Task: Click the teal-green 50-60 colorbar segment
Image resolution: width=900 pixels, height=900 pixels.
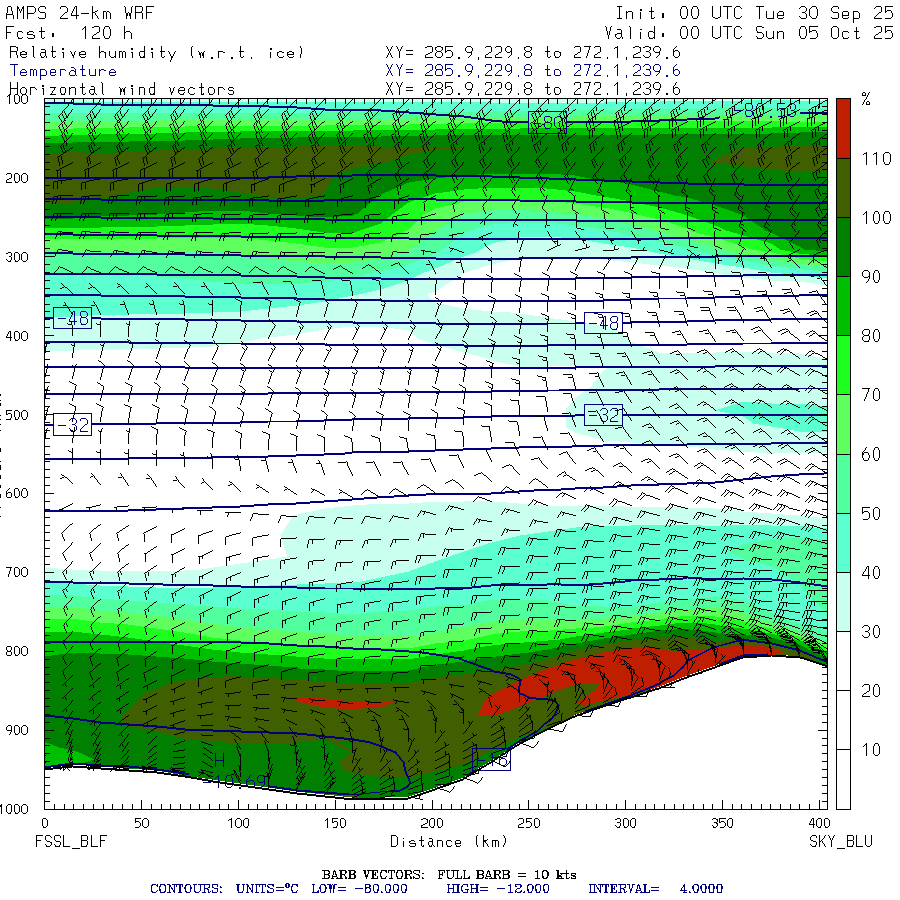Action: [x=843, y=483]
